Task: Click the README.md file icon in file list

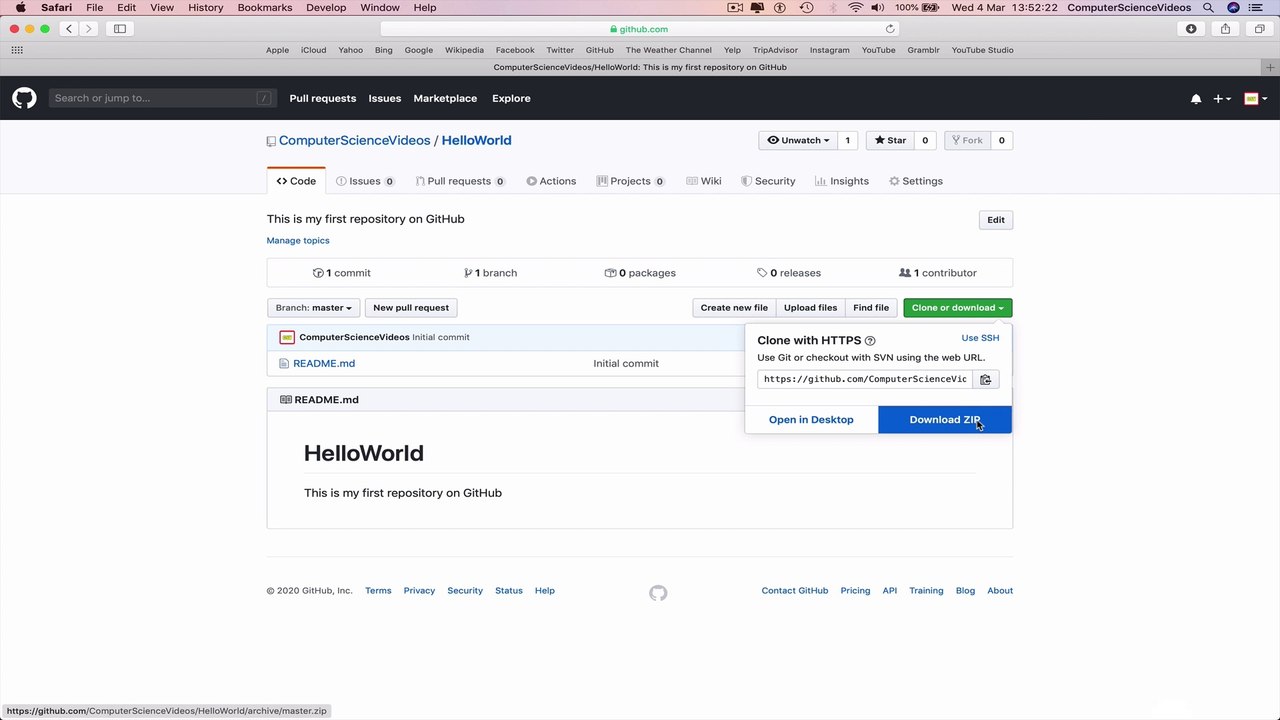Action: pos(284,364)
